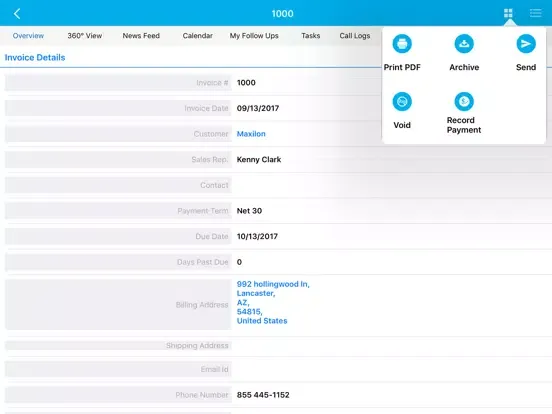Click the payment term Net 30
The image size is (552, 414).
(249, 211)
